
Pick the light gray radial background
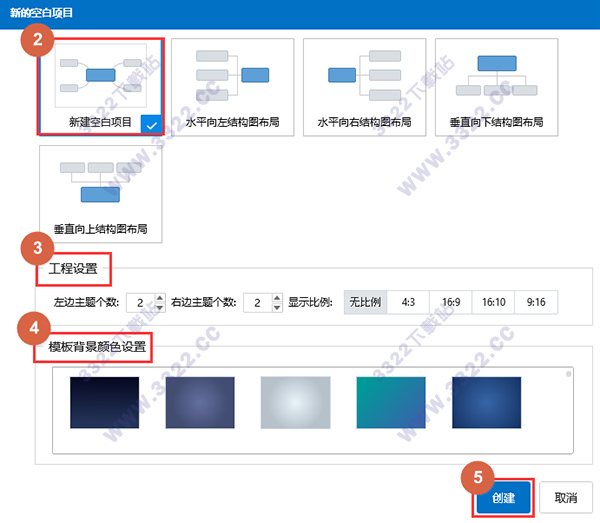tap(295, 402)
